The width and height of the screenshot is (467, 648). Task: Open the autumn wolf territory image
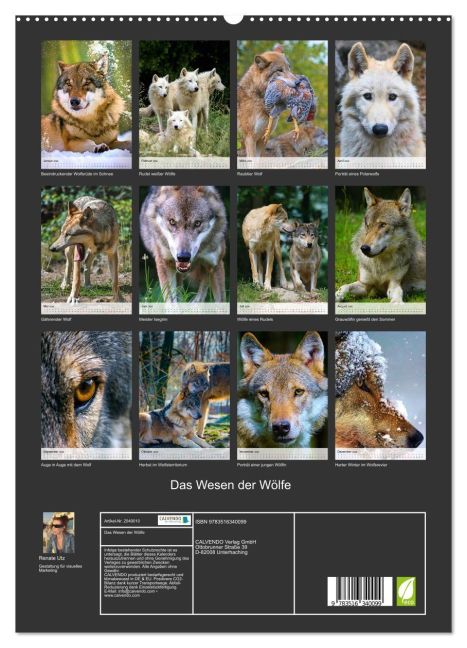(x=184, y=395)
